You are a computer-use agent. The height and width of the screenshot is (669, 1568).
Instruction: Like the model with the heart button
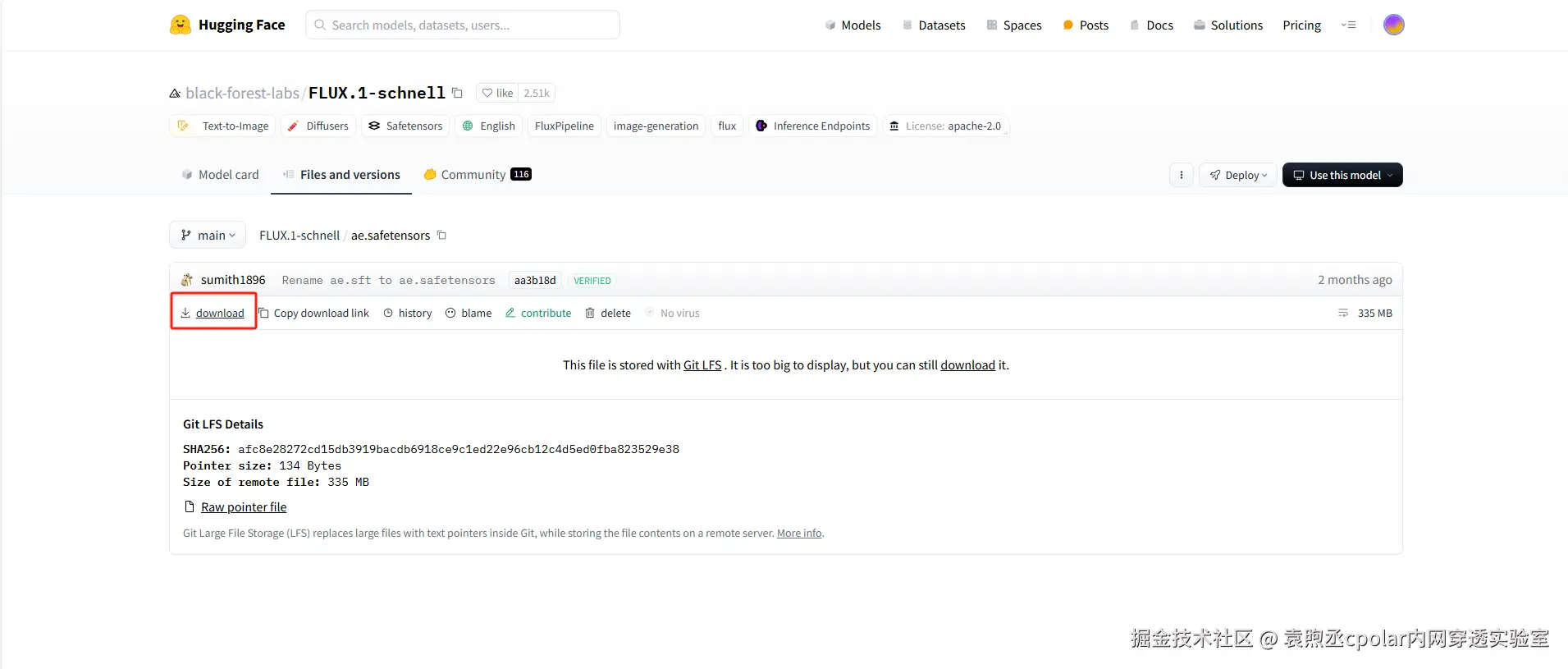point(497,93)
